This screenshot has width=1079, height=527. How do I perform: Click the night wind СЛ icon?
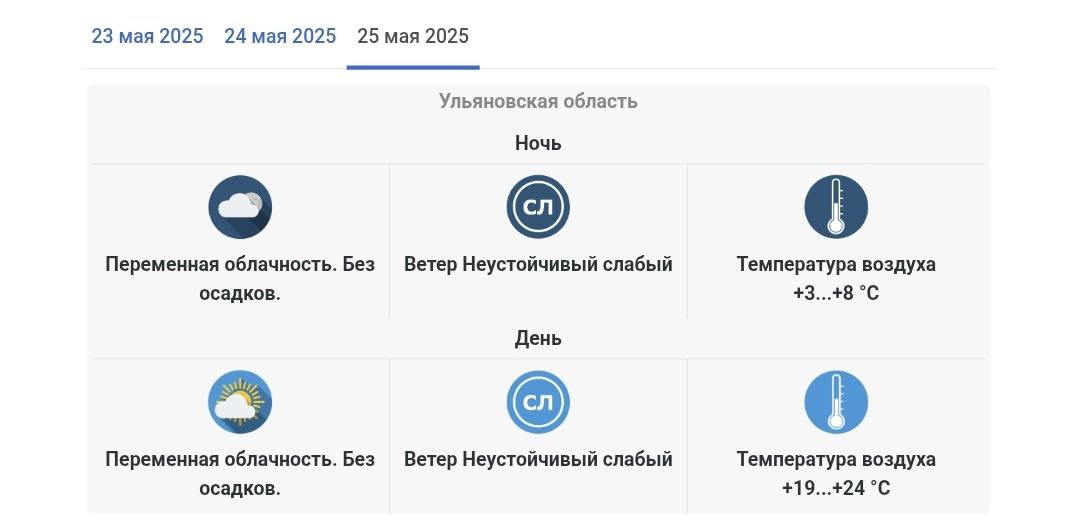(x=538, y=207)
